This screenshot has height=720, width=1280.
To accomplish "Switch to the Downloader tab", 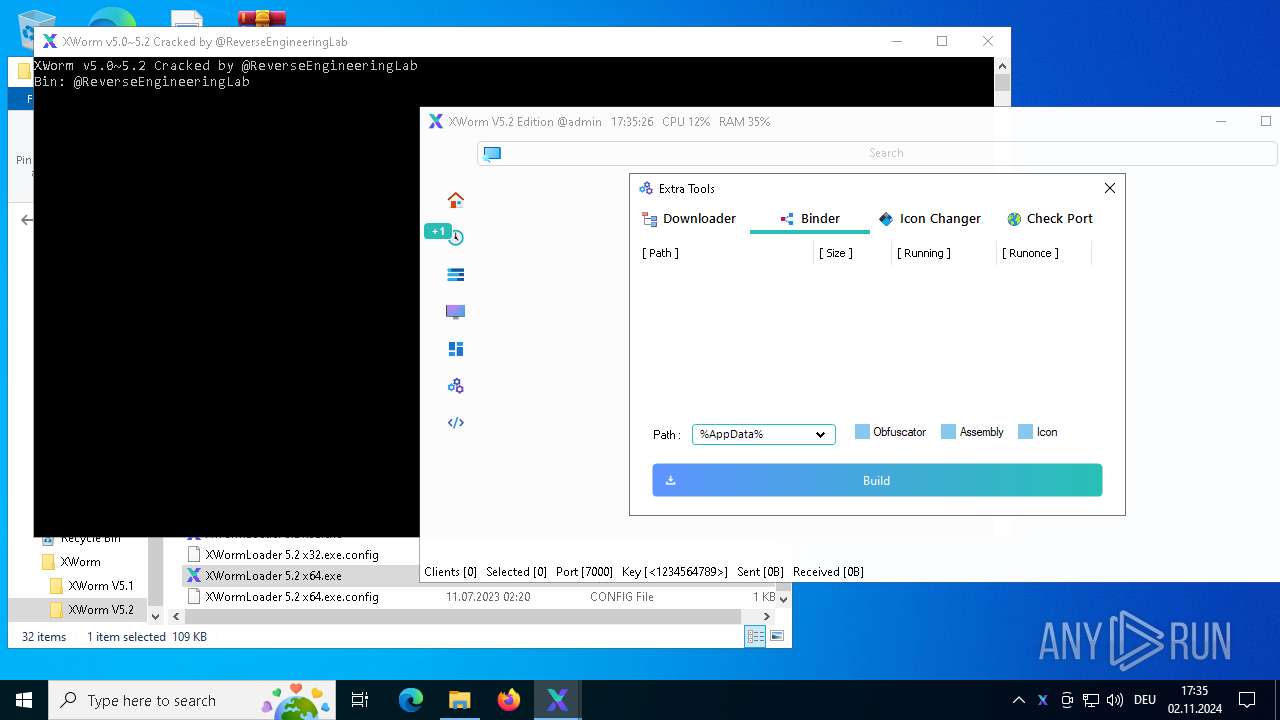I will [689, 218].
